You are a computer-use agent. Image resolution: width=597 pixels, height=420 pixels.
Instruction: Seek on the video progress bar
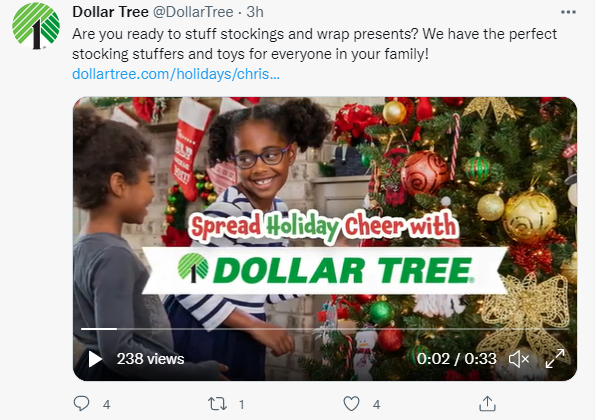[325, 329]
